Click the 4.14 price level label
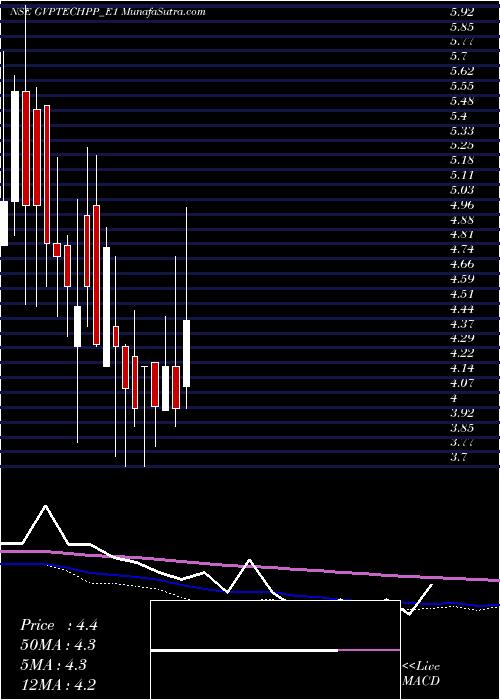Viewport: 500px width, 700px height. pyautogui.click(x=462, y=368)
